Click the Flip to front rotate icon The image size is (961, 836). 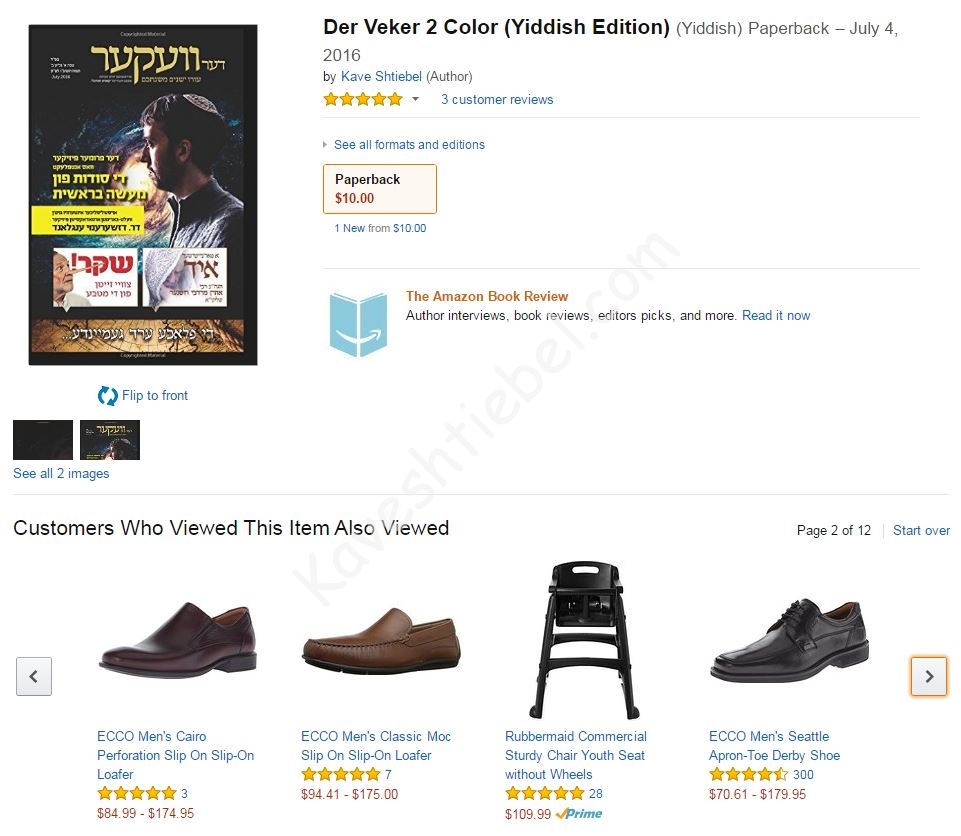(108, 396)
